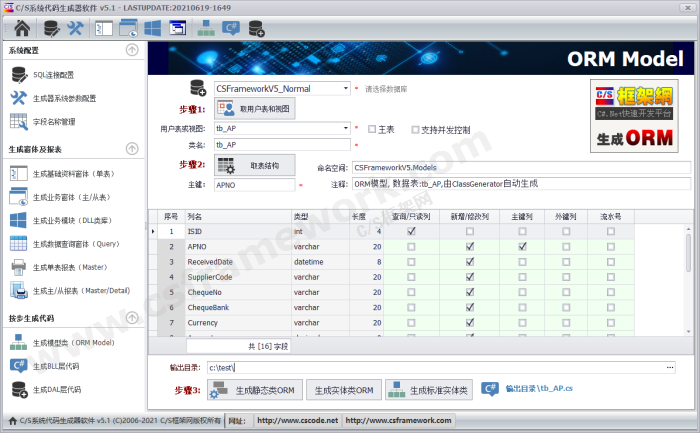Close the code generator window

pyautogui.click(x=687, y=8)
